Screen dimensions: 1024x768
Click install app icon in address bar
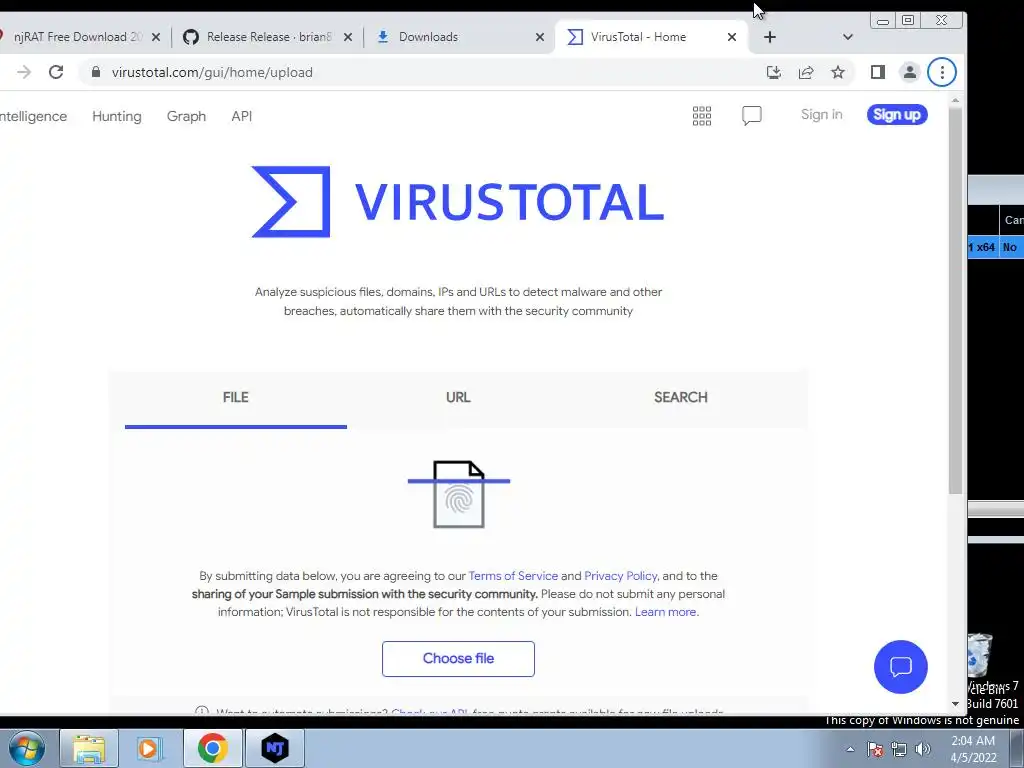[x=774, y=72]
